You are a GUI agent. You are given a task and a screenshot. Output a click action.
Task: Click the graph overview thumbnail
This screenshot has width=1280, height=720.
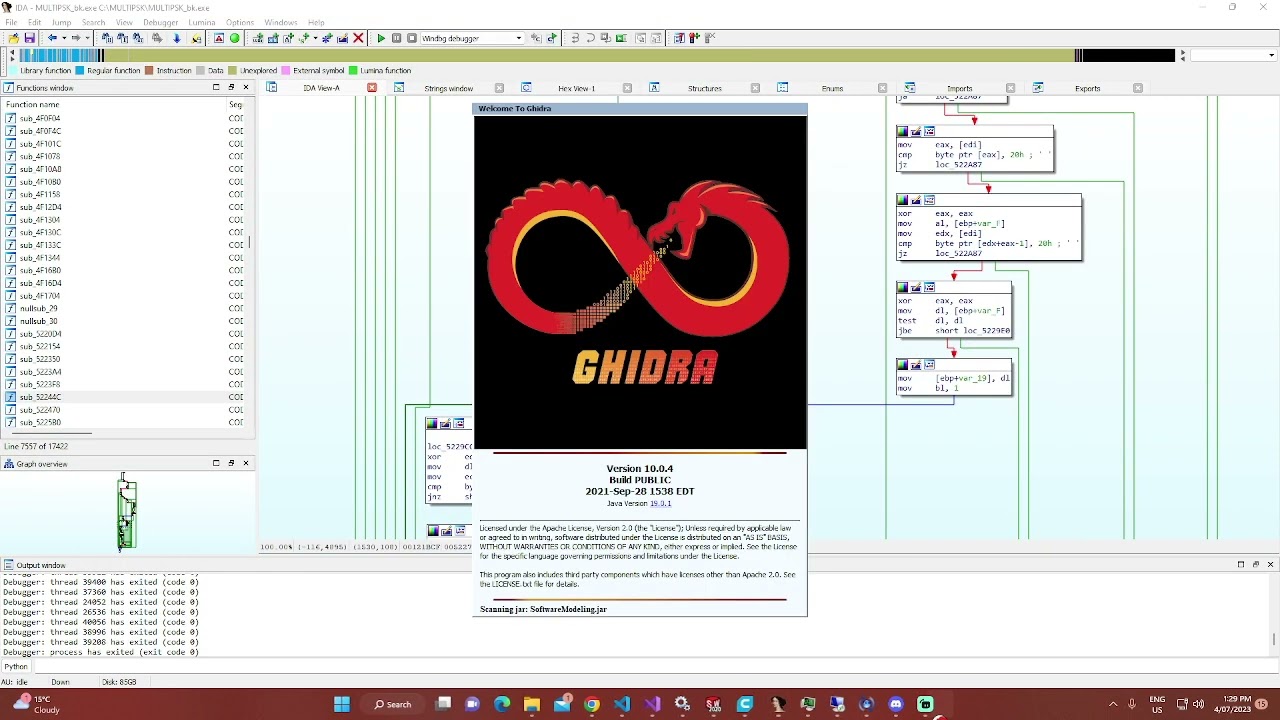[126, 512]
